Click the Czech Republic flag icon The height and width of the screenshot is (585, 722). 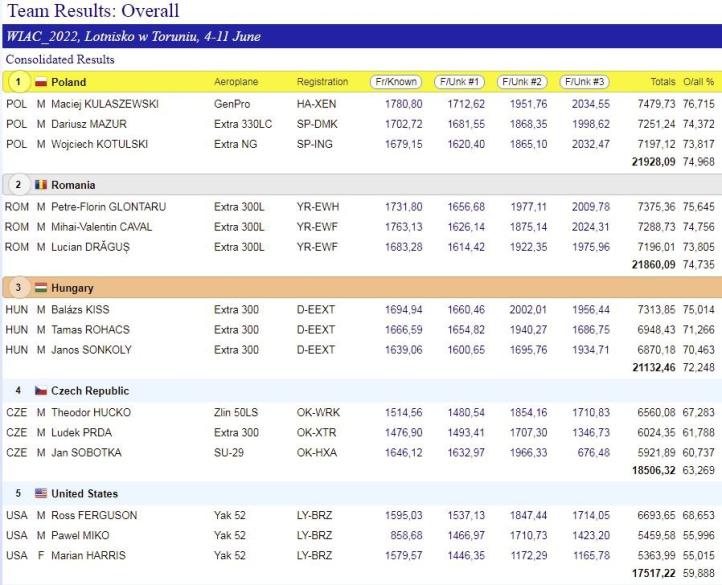pos(41,391)
